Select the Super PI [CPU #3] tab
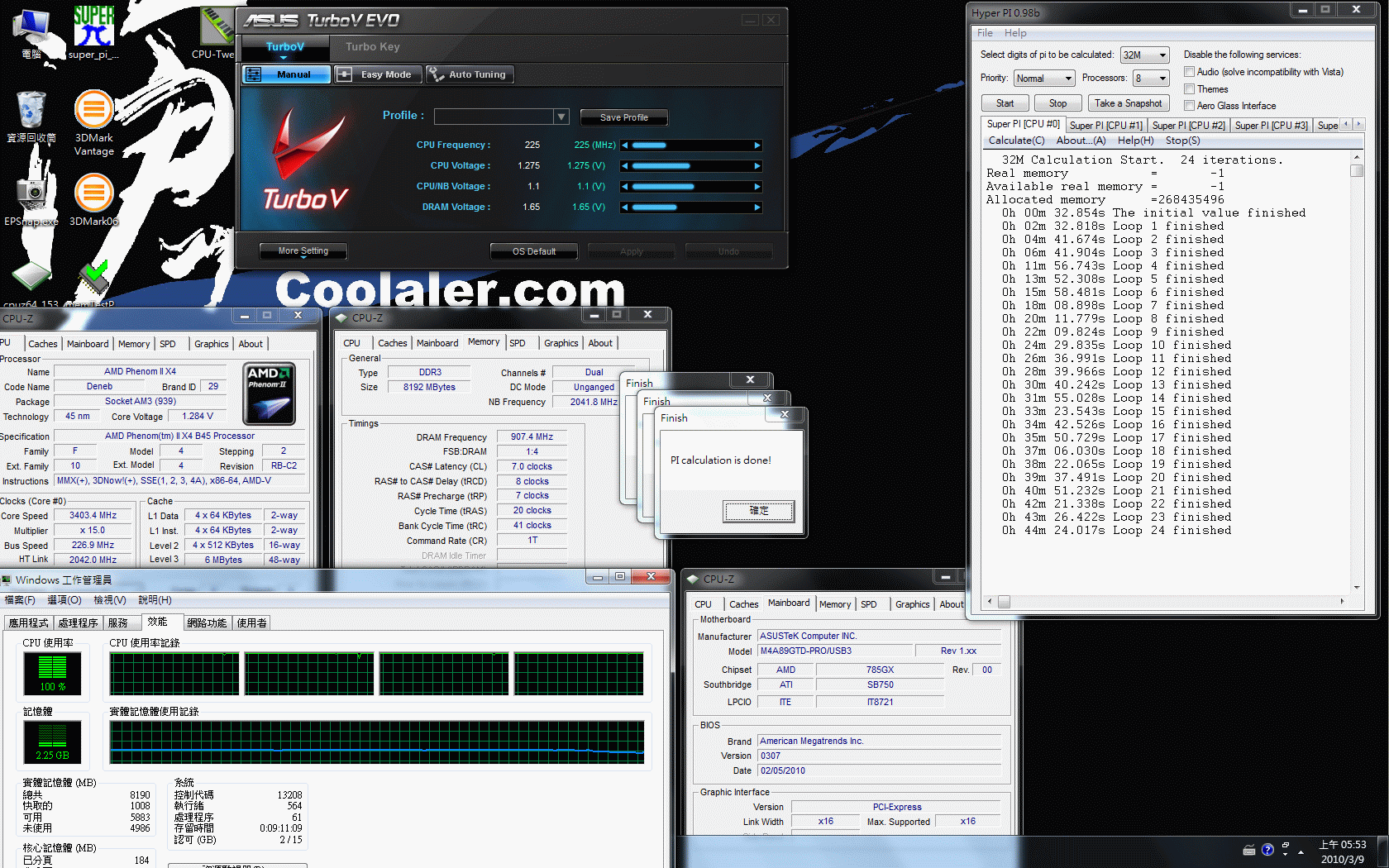The image size is (1389, 868). coord(1271,125)
